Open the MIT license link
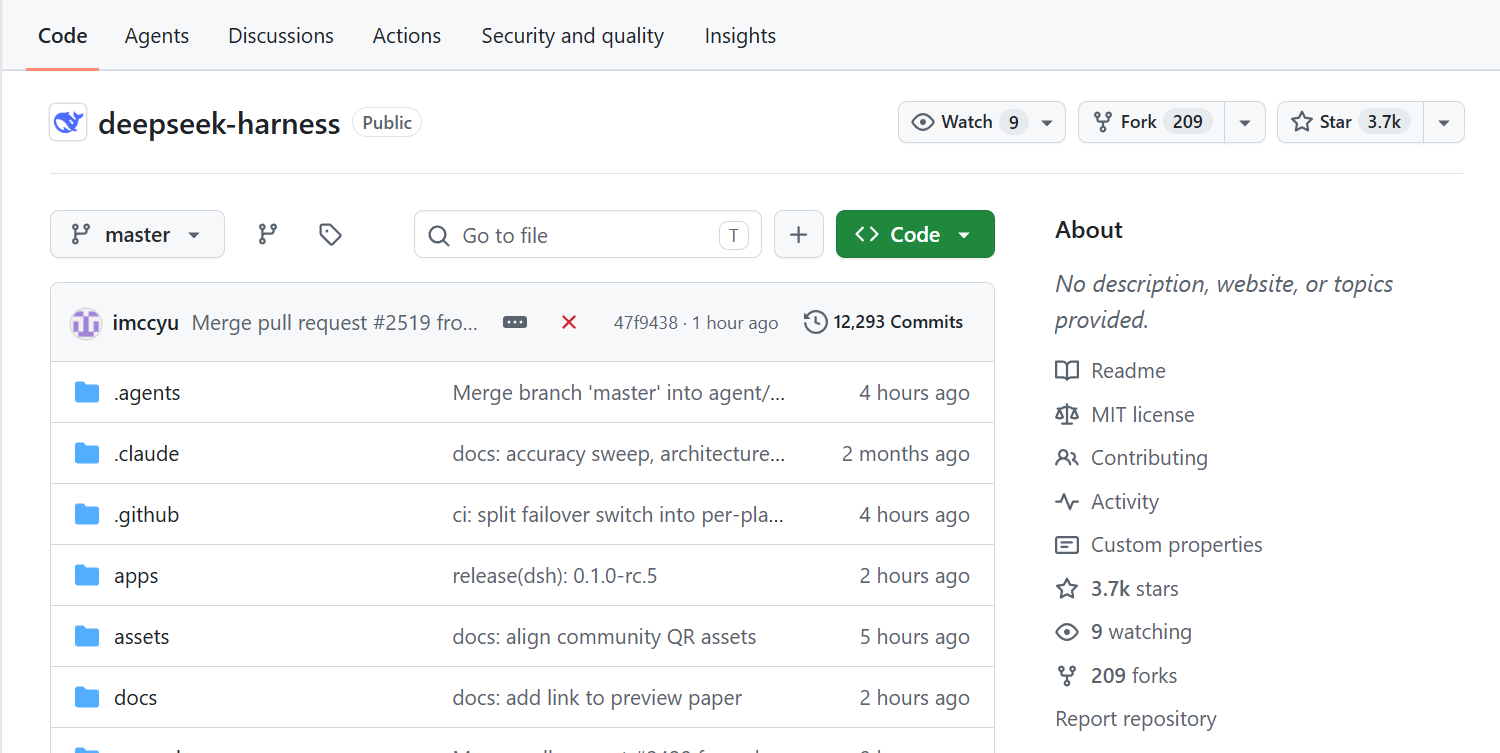 click(1143, 415)
